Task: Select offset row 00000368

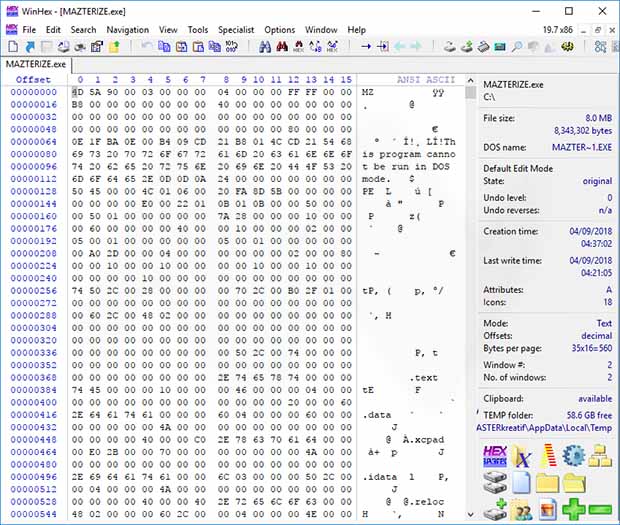Action: (x=33, y=378)
